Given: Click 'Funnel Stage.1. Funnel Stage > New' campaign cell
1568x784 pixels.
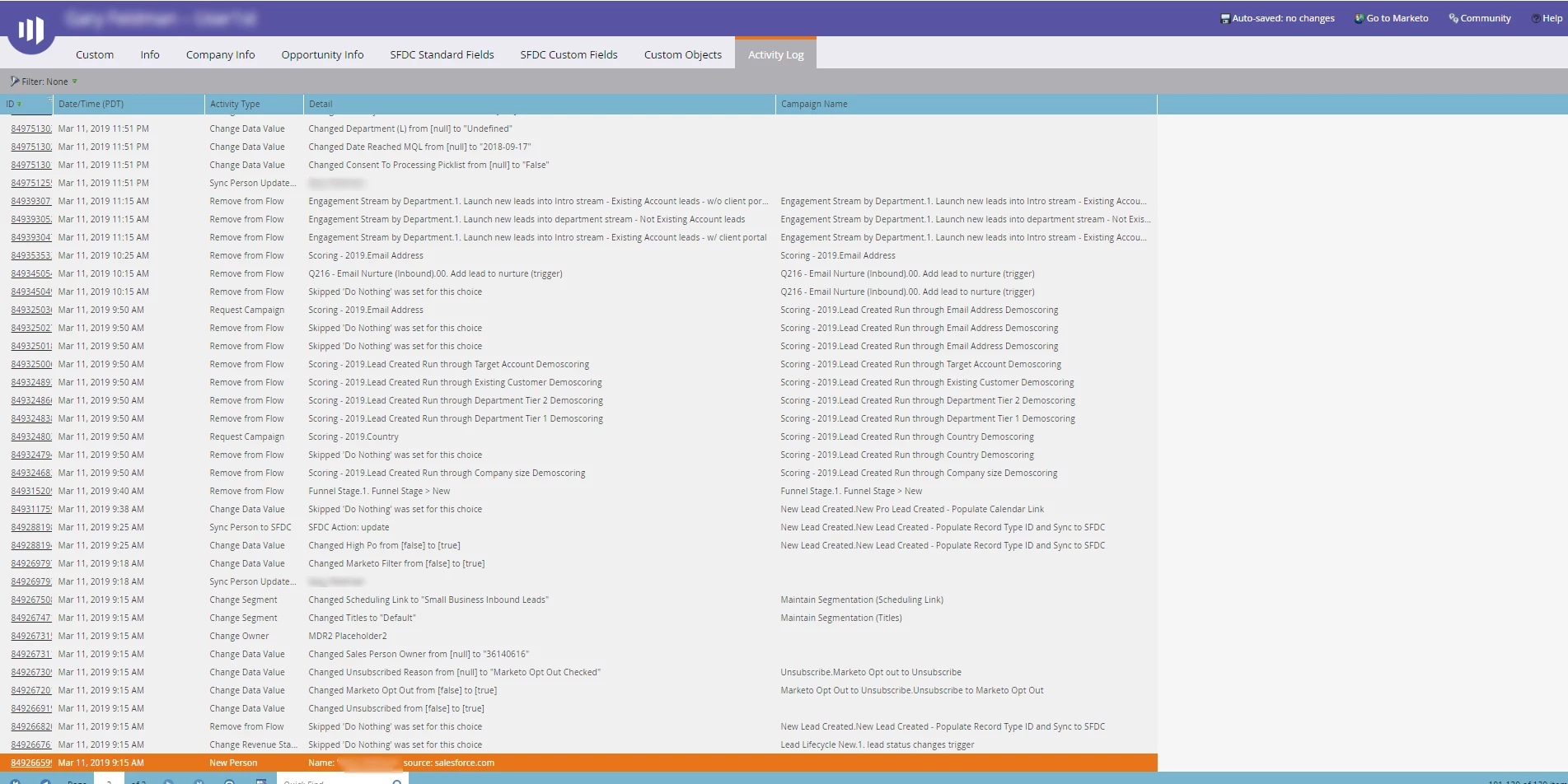Looking at the screenshot, I should pyautogui.click(x=851, y=491).
